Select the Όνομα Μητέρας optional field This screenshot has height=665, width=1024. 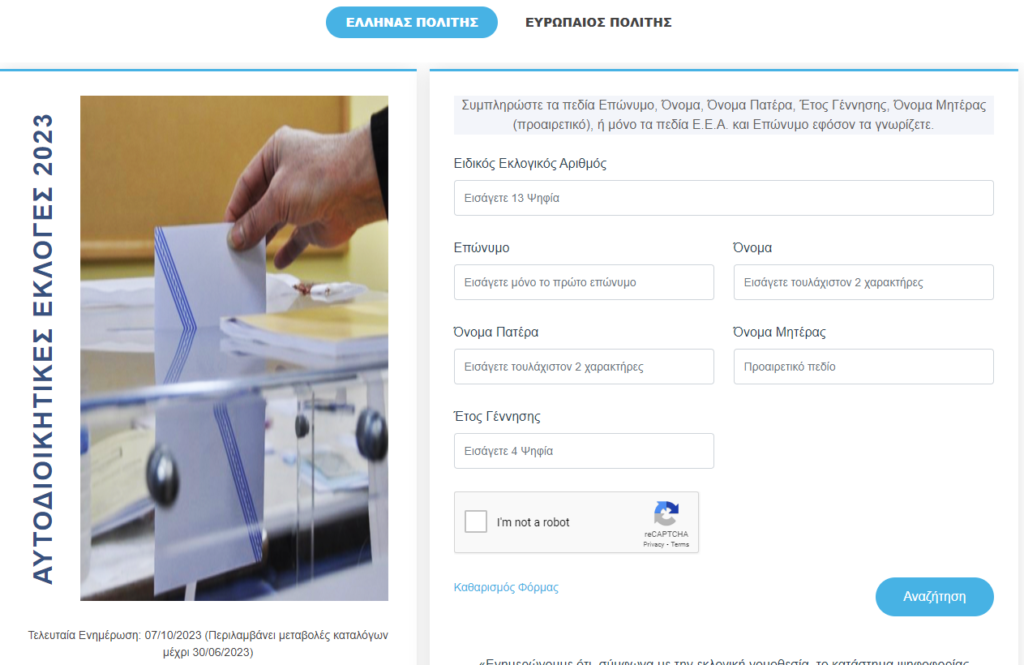click(x=863, y=366)
